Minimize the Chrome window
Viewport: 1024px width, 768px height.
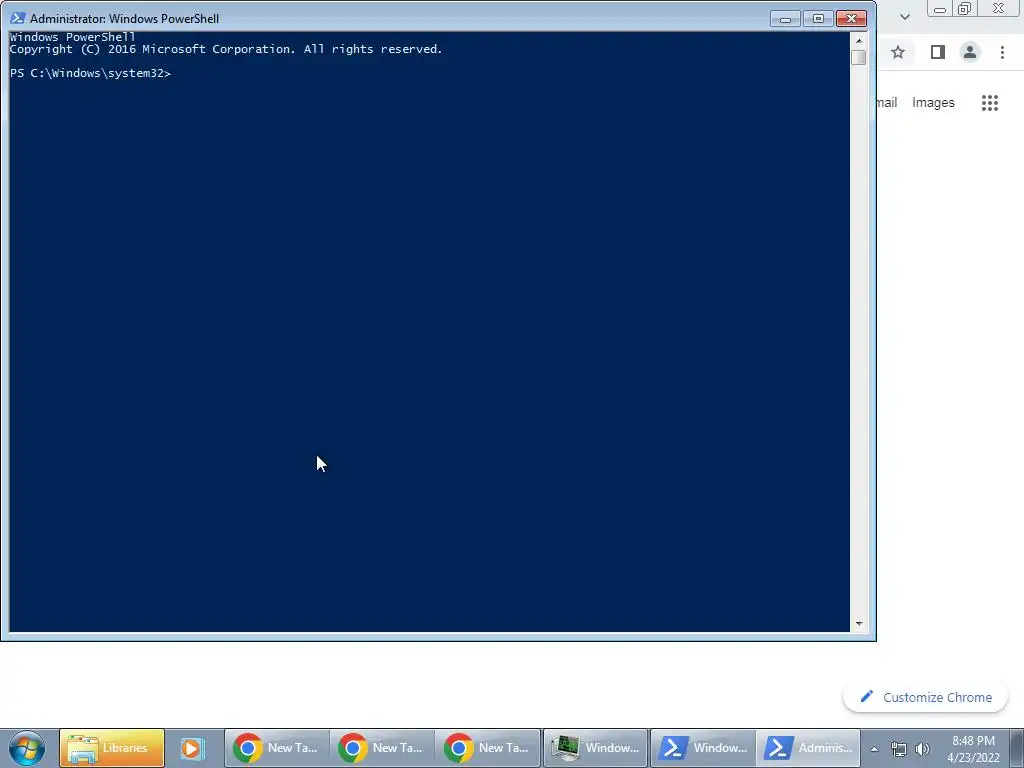coord(940,9)
